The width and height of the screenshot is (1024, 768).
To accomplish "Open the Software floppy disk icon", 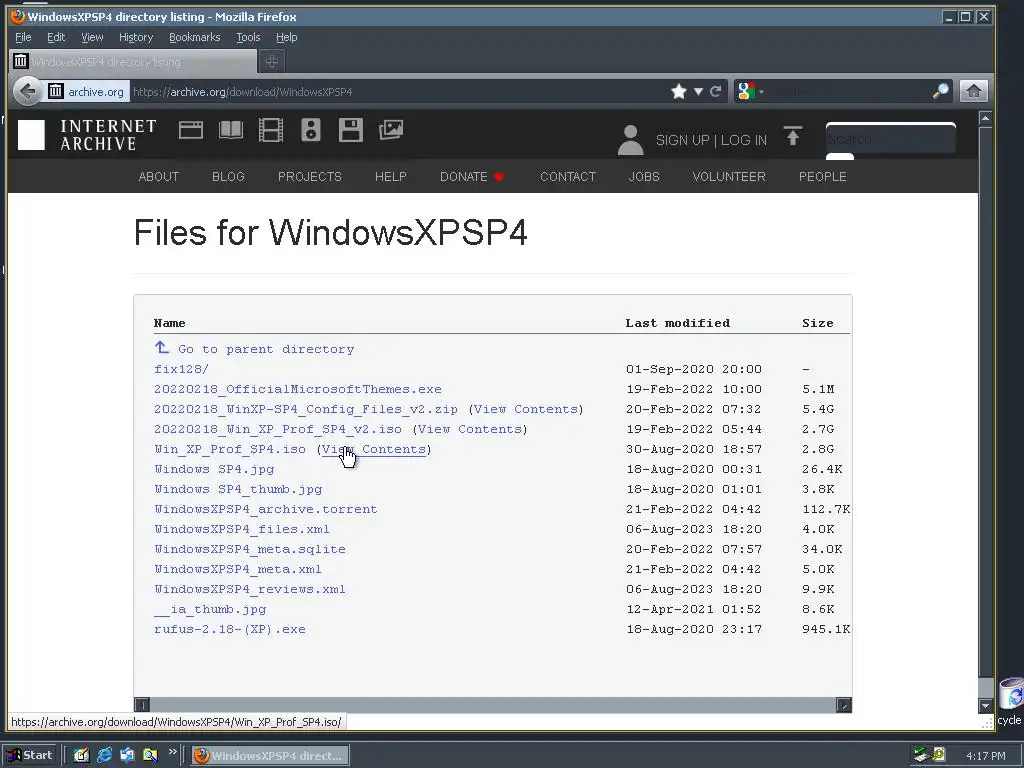I will [x=351, y=130].
